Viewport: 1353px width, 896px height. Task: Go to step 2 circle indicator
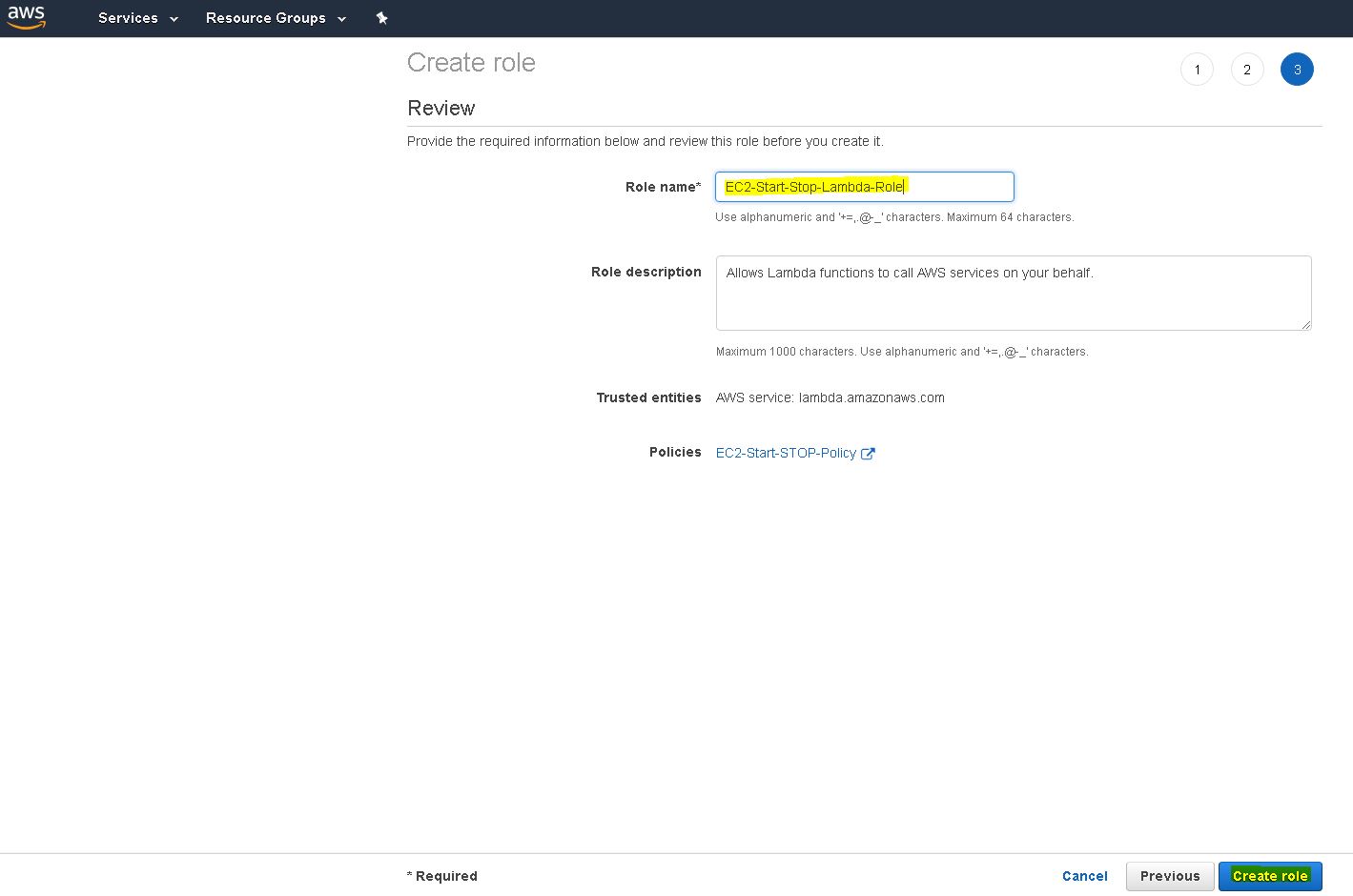(x=1246, y=70)
